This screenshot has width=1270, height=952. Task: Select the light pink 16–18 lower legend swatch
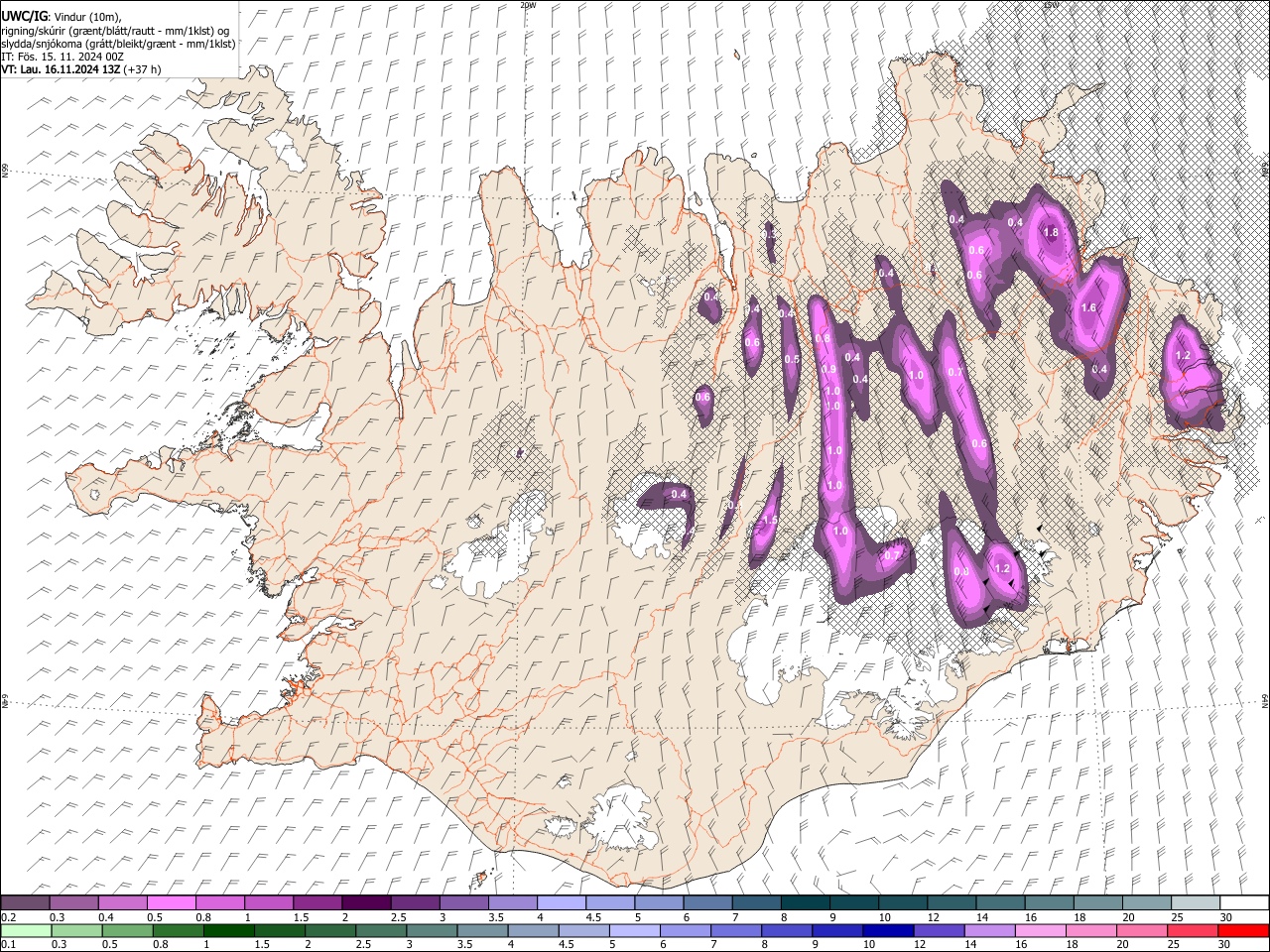point(1041,930)
